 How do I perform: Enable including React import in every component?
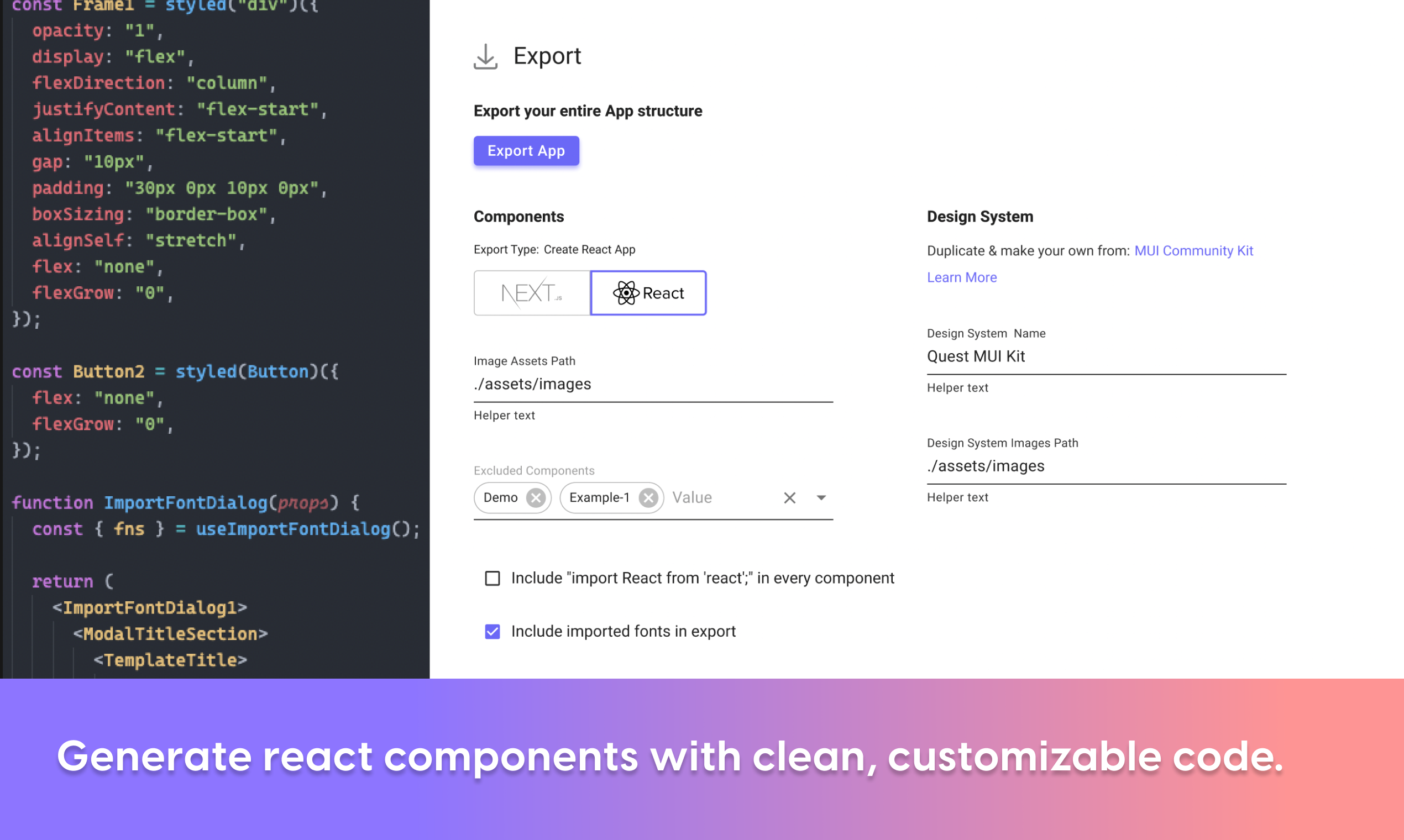pyautogui.click(x=493, y=578)
